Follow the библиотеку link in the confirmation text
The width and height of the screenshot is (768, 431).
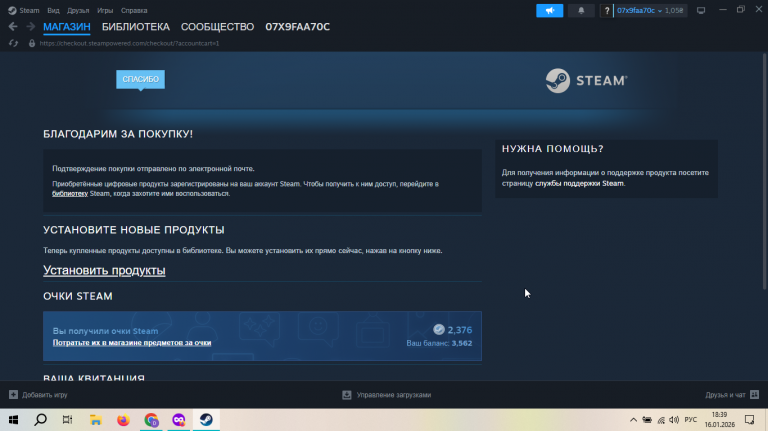[70, 193]
